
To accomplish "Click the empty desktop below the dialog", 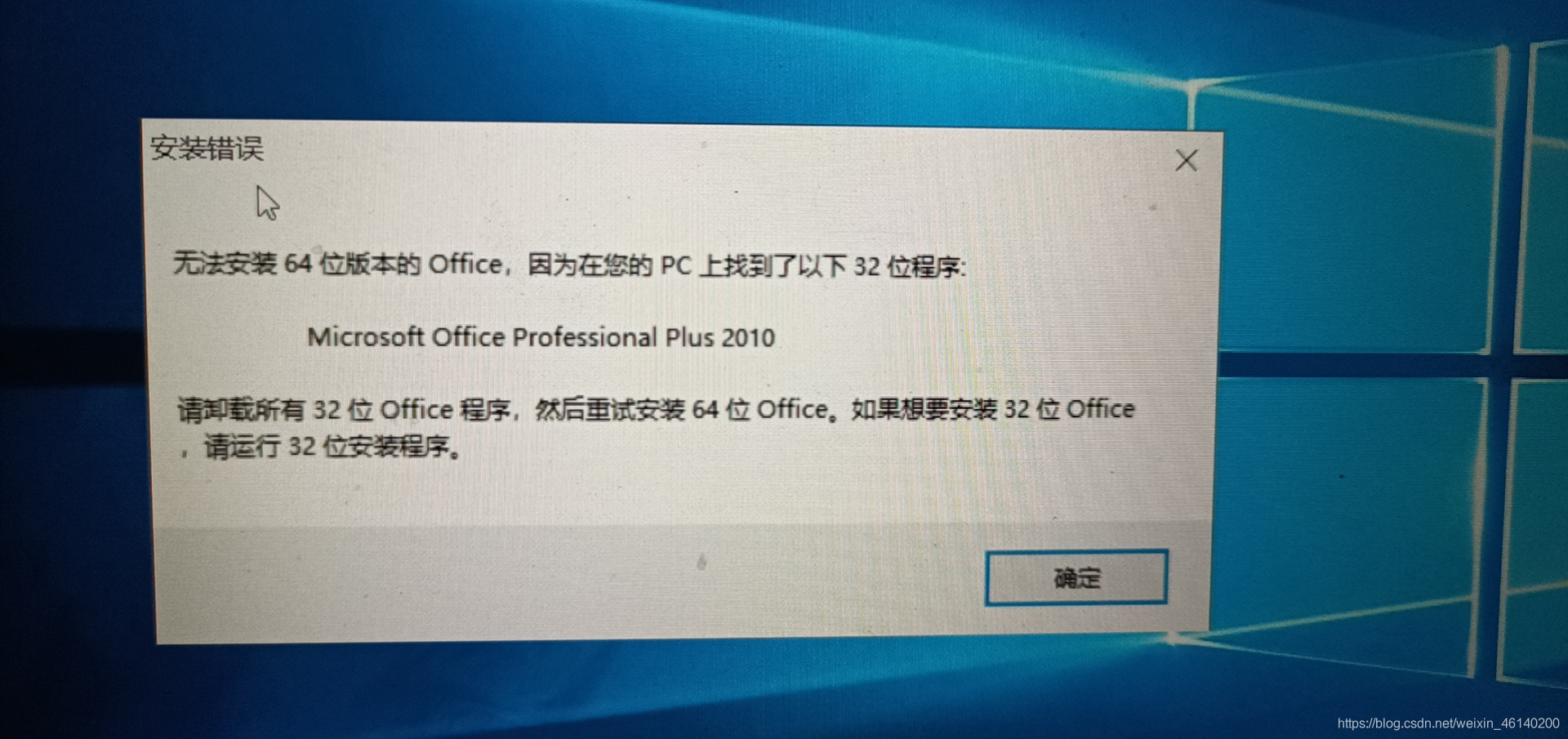I will click(653, 690).
